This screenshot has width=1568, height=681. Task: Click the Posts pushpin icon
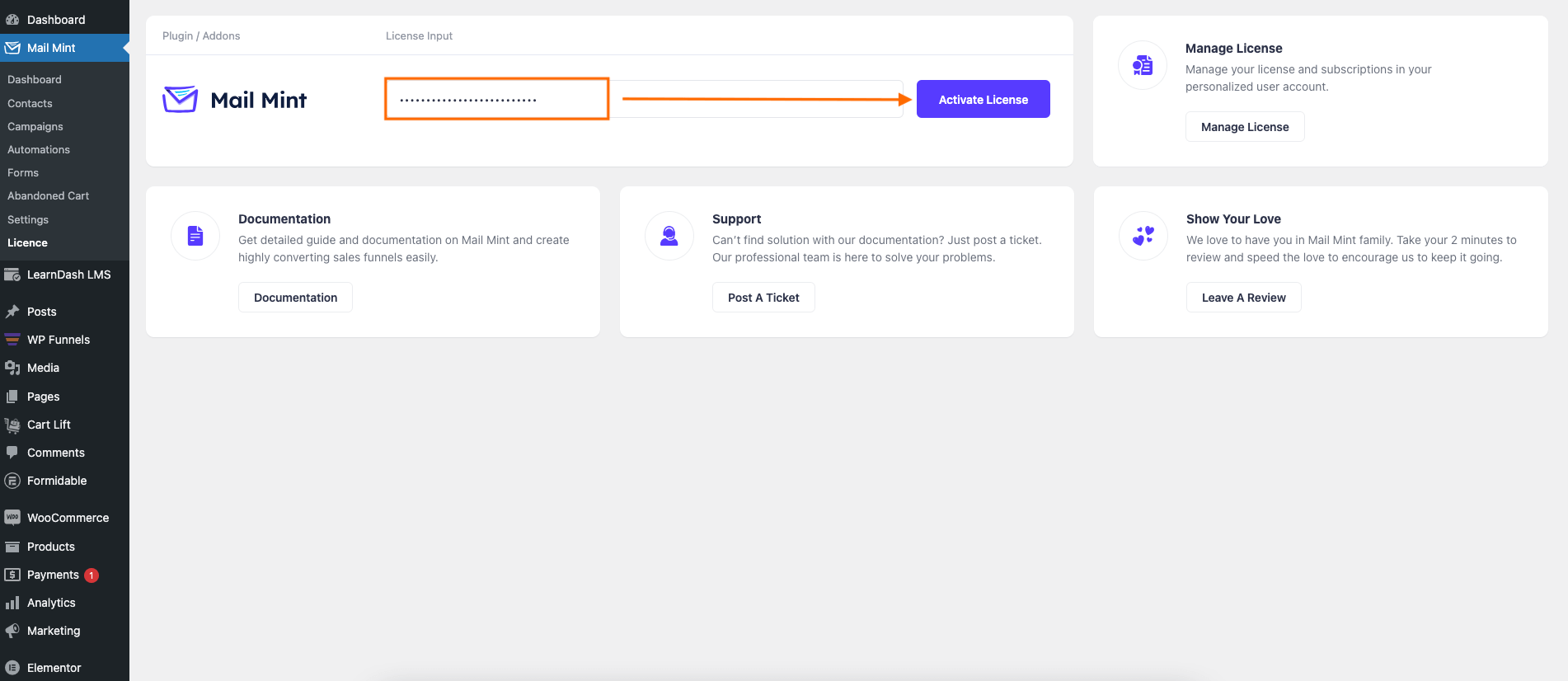(12, 312)
